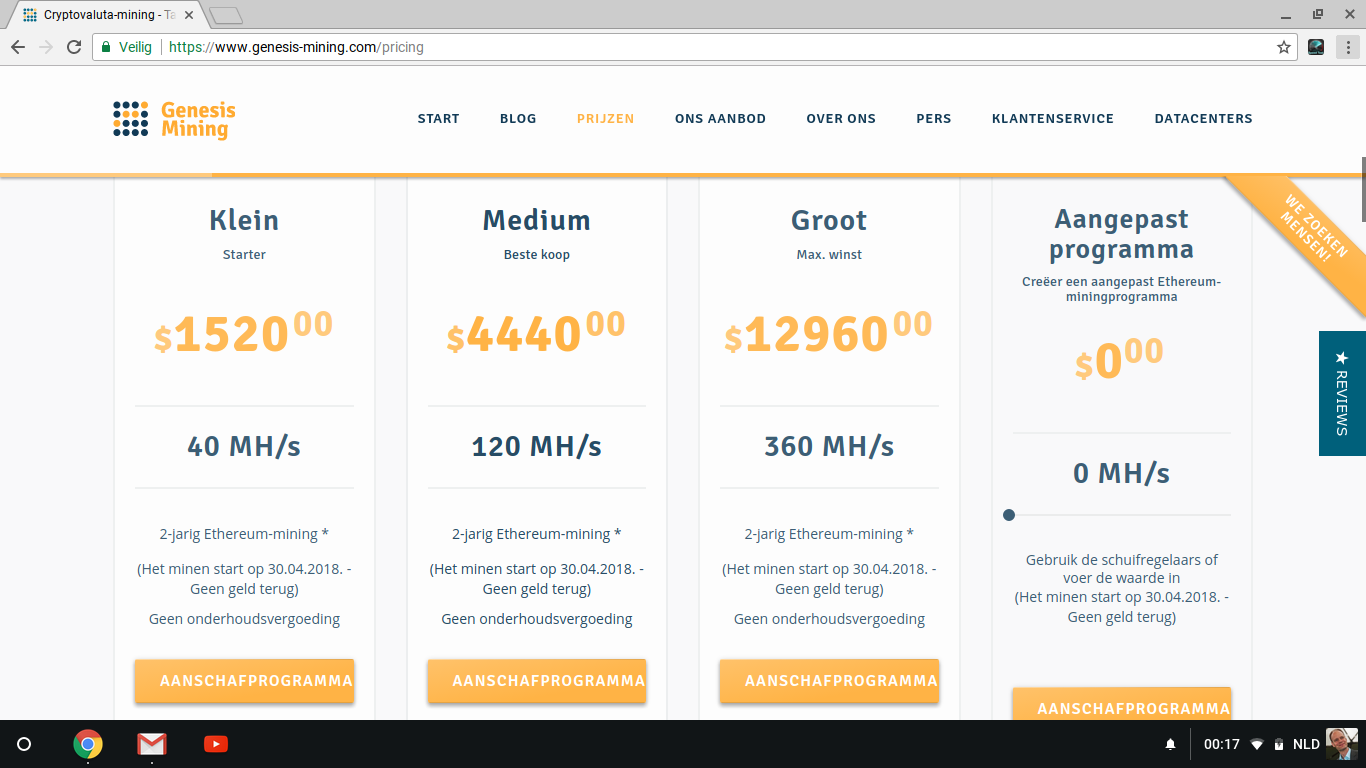Open Gmail from the shelf
Viewport: 1366px width, 768px height.
tap(152, 744)
